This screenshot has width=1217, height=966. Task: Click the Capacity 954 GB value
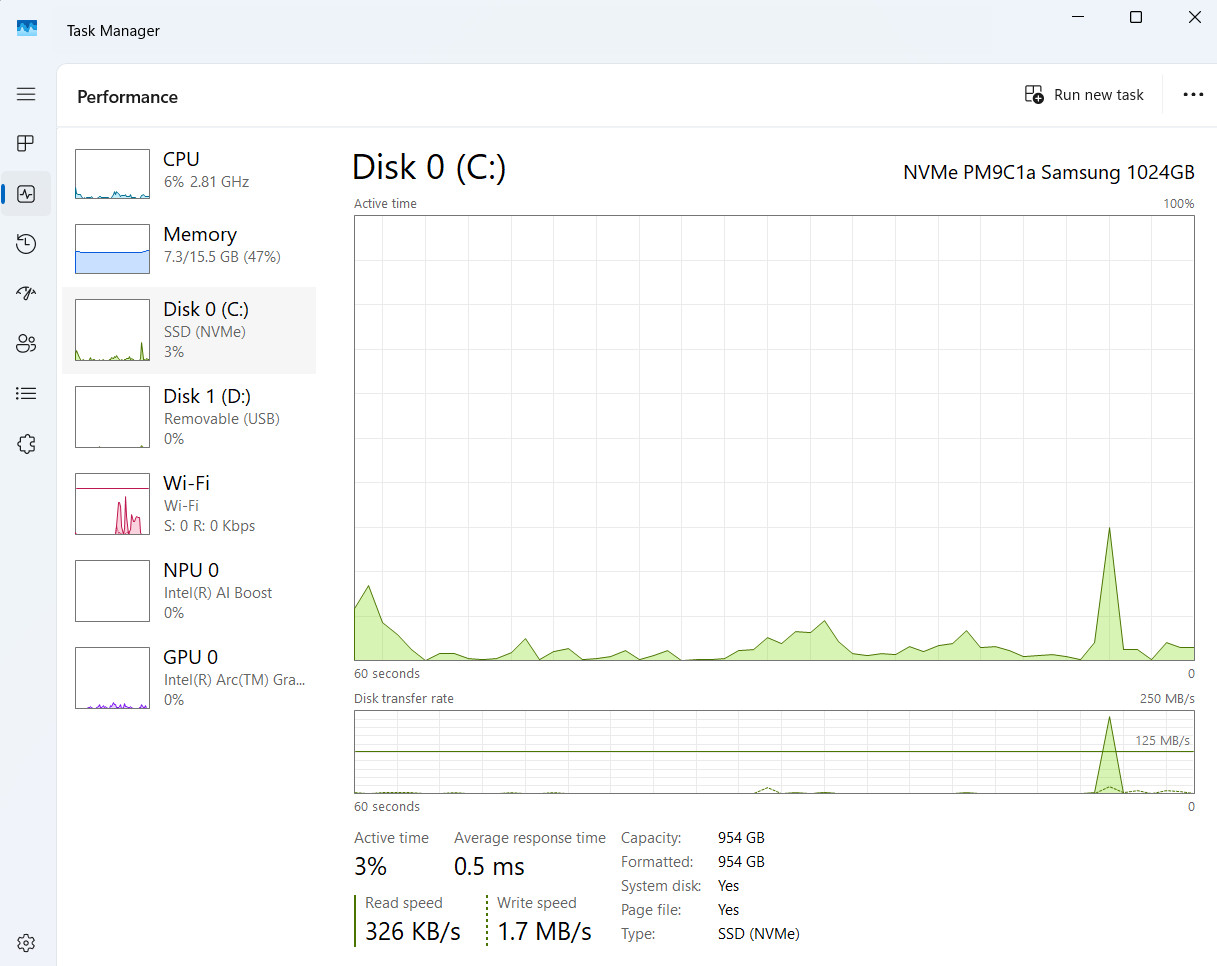pos(741,838)
